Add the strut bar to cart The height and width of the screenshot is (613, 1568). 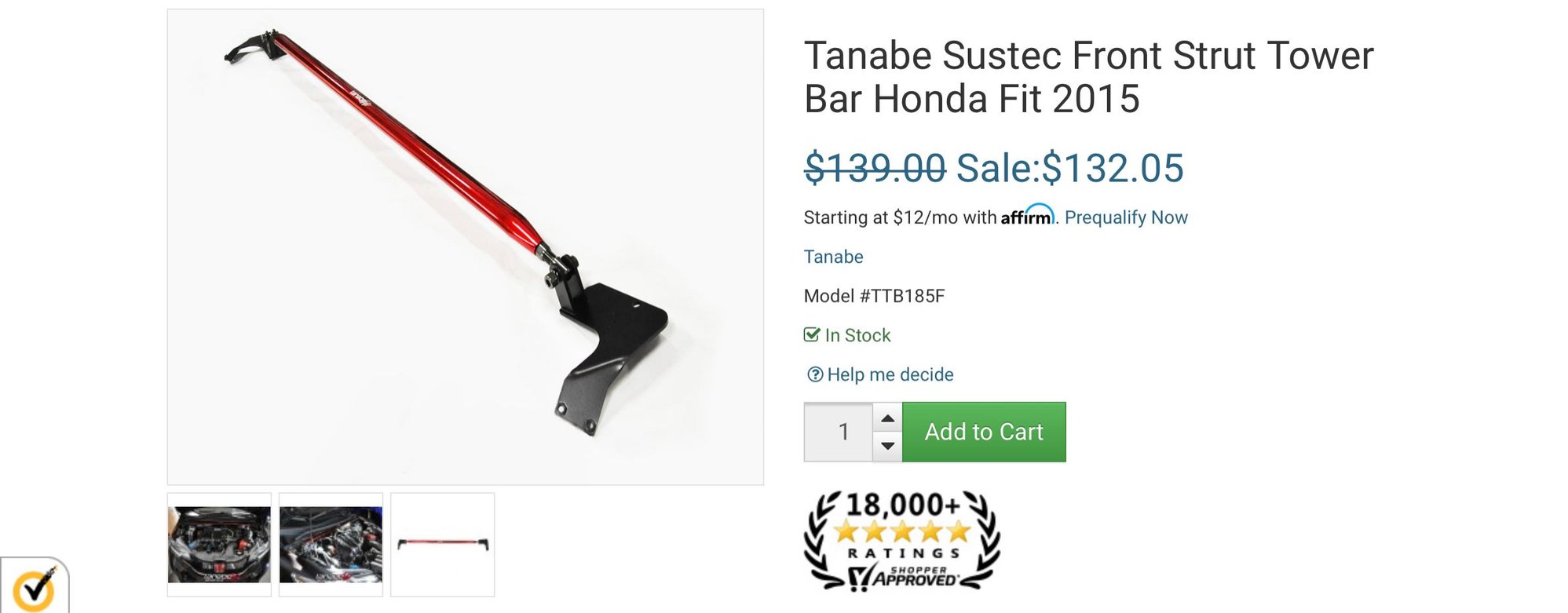(984, 432)
